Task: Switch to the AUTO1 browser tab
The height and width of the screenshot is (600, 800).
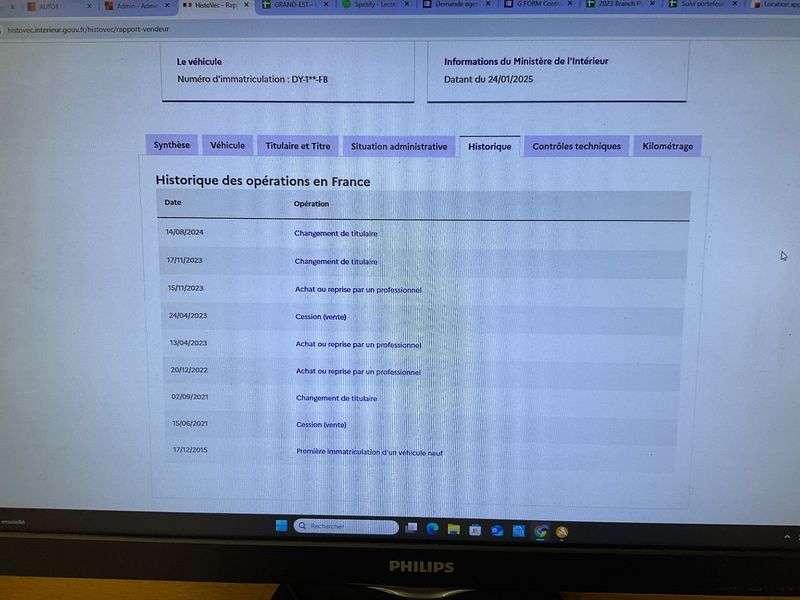Action: (49, 6)
